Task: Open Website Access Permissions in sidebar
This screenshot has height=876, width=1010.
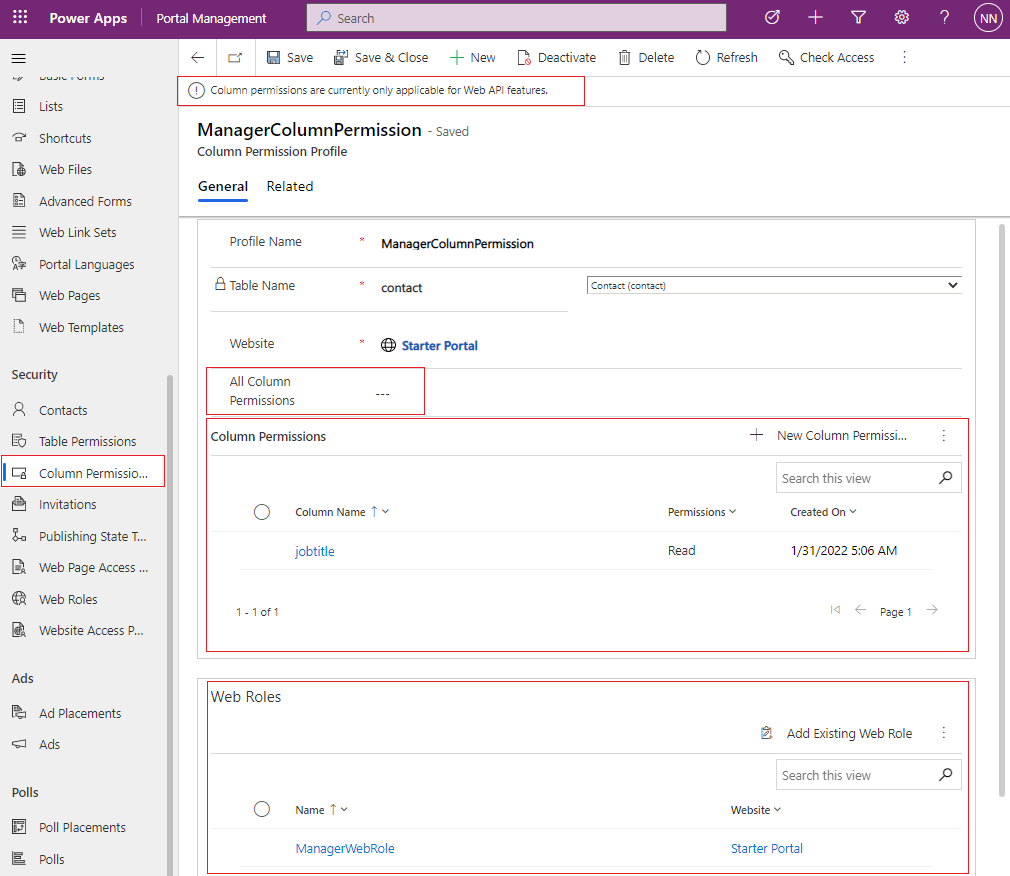Action: click(x=91, y=630)
